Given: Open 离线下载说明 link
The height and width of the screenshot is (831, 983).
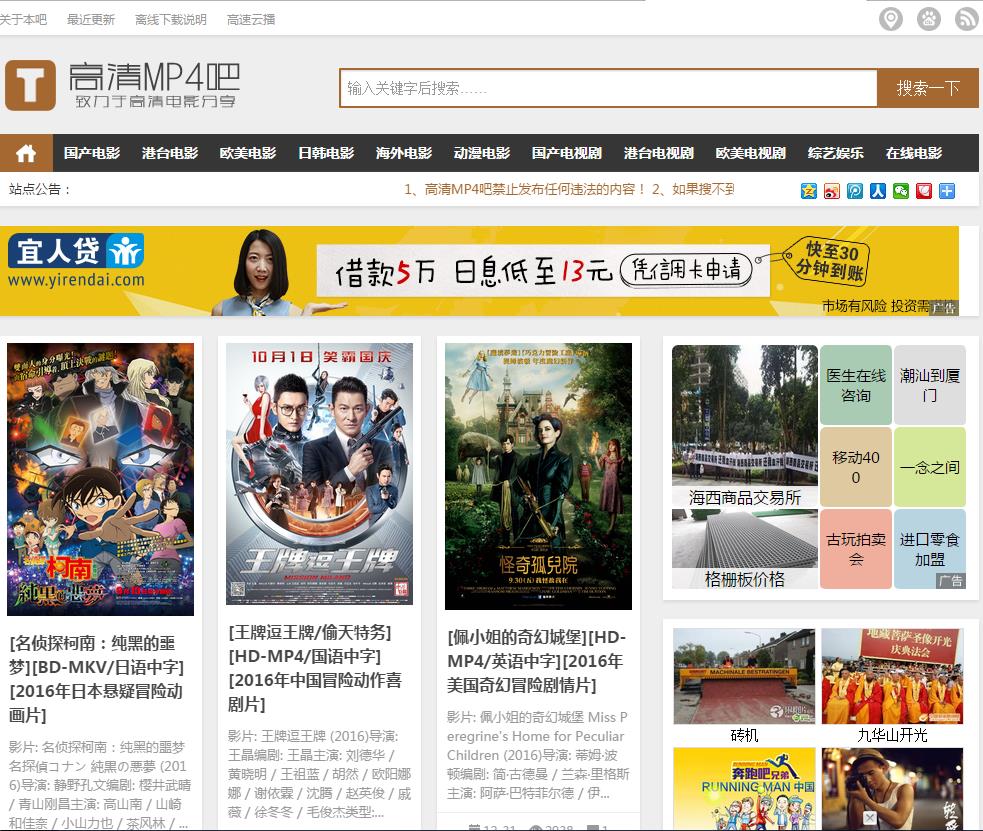Looking at the screenshot, I should point(171,19).
